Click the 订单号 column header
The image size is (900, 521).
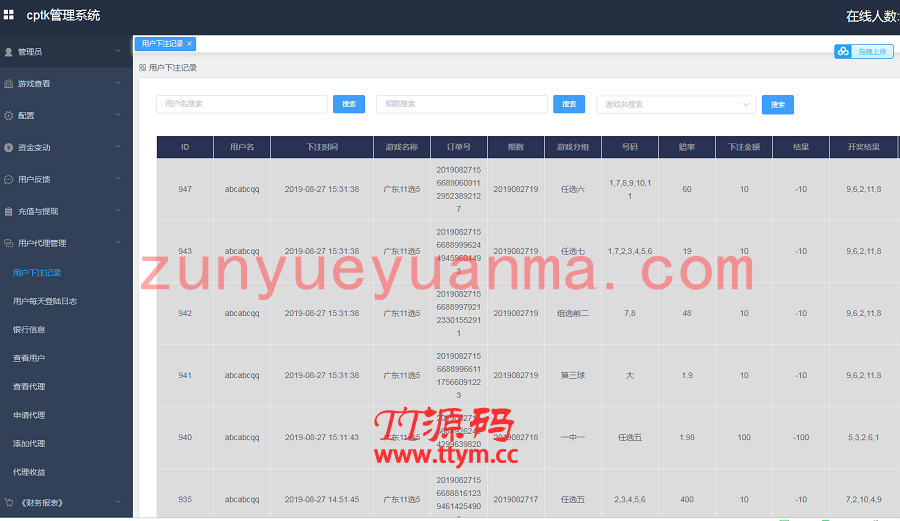click(459, 147)
